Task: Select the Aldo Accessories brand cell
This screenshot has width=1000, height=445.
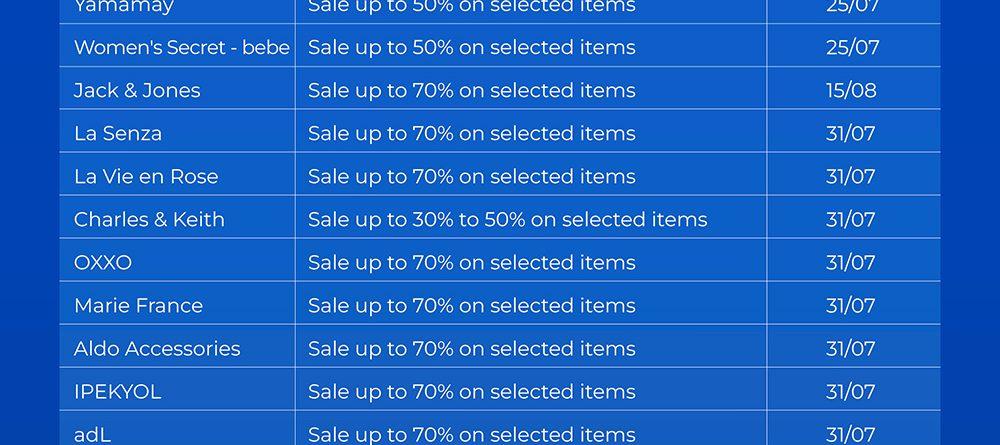Action: 157,348
